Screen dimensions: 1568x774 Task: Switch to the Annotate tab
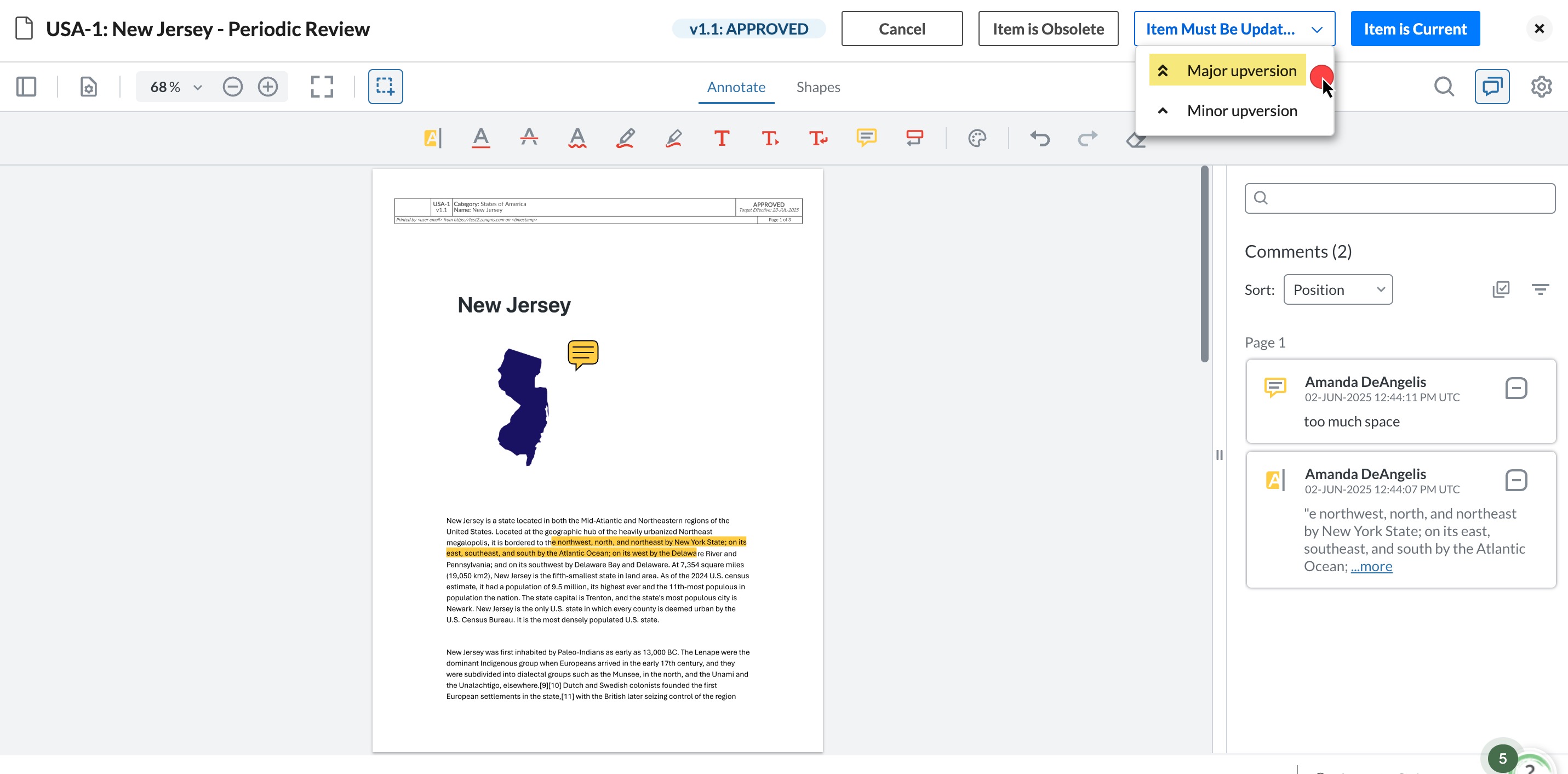click(736, 87)
